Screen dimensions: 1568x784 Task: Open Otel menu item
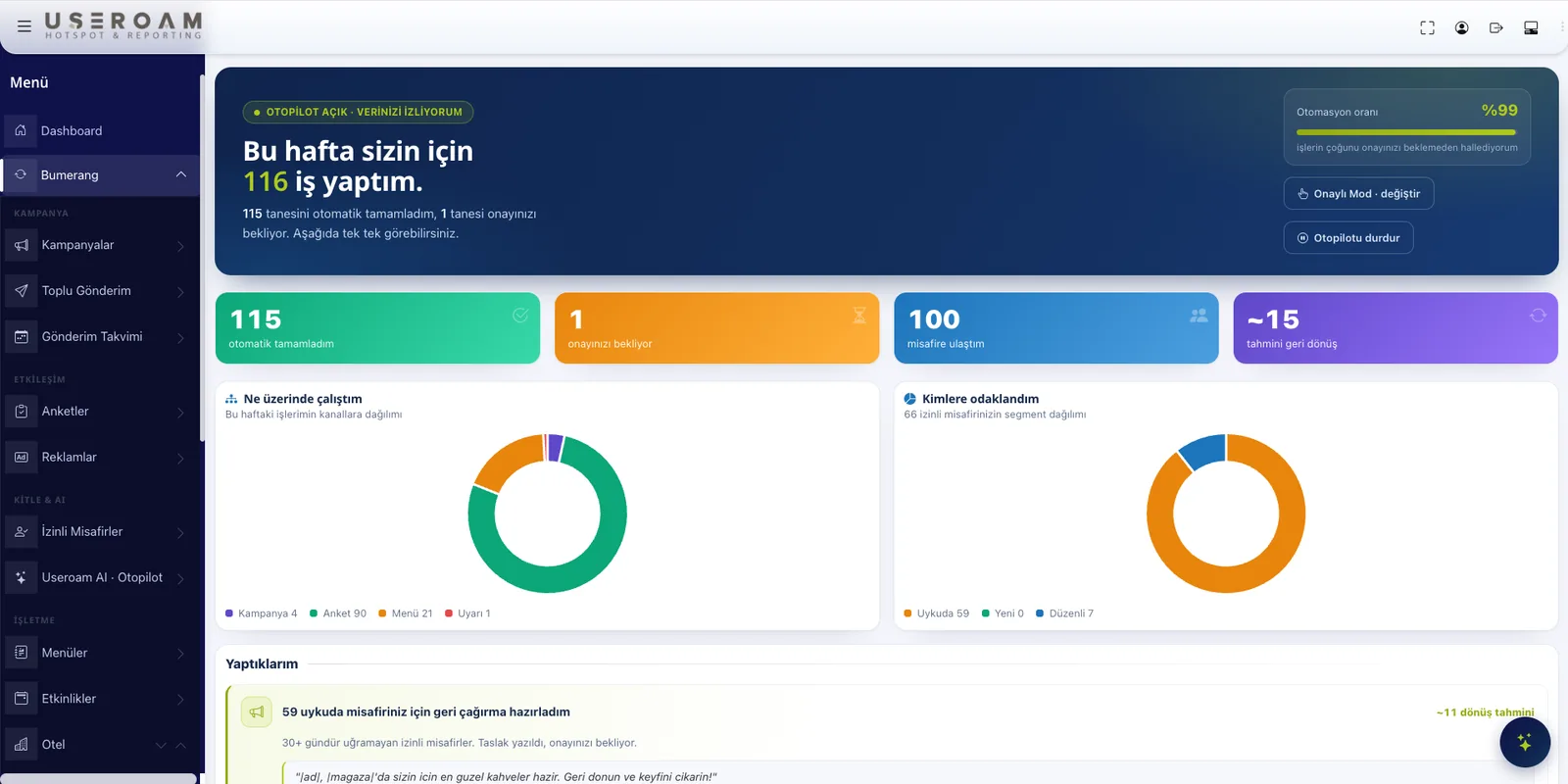[x=100, y=745]
